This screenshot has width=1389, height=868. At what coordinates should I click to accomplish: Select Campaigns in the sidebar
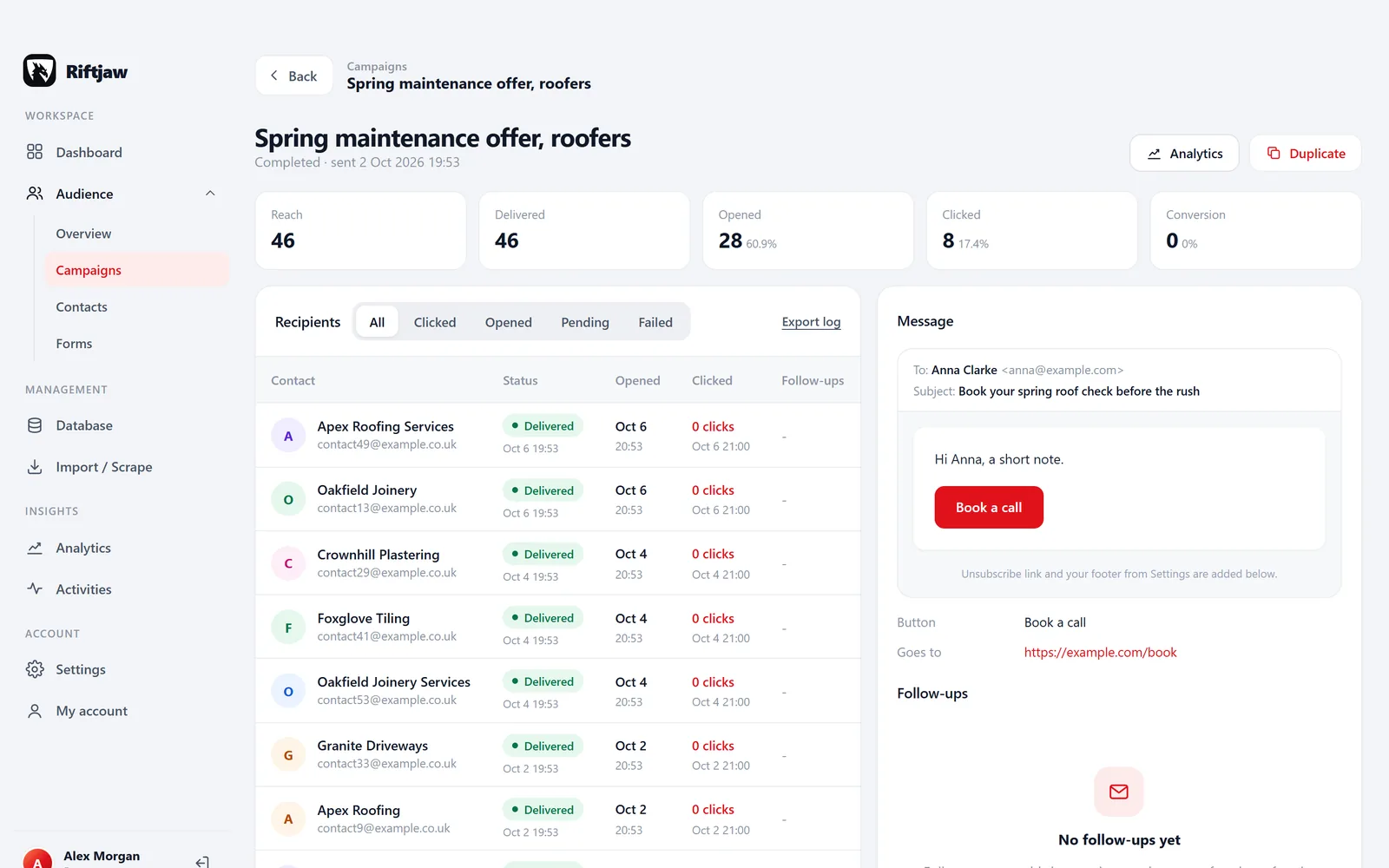click(136, 270)
